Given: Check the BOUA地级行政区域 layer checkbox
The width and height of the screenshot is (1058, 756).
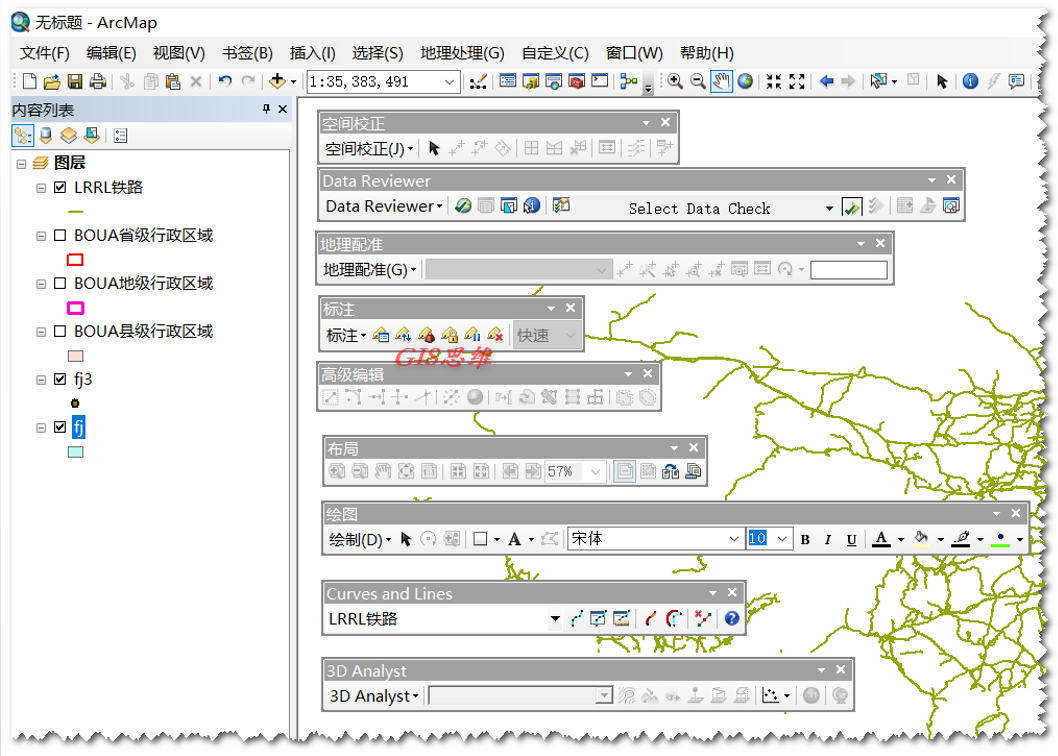Looking at the screenshot, I should tap(60, 283).
